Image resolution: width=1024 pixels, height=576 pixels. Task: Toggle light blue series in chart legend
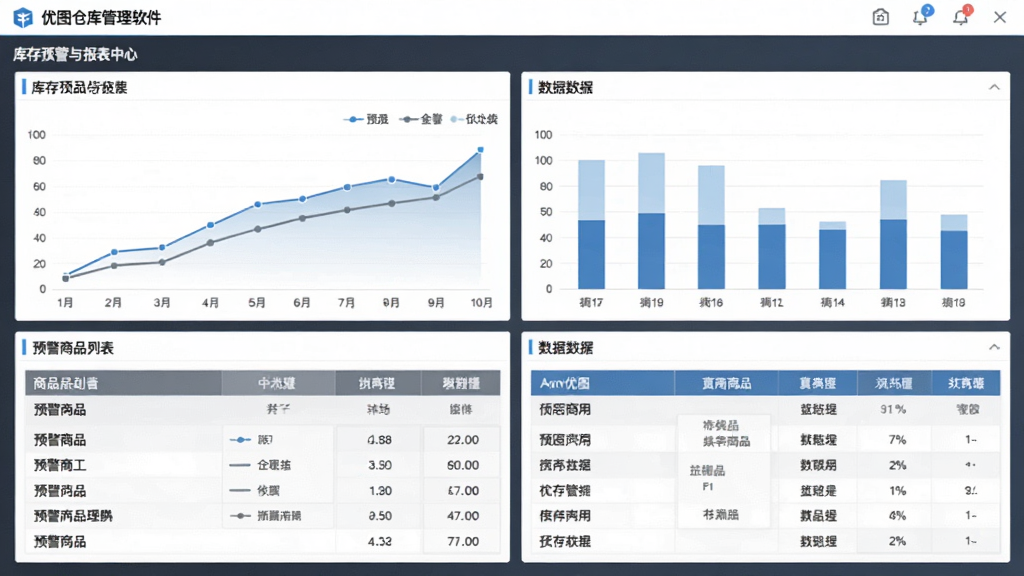click(474, 119)
